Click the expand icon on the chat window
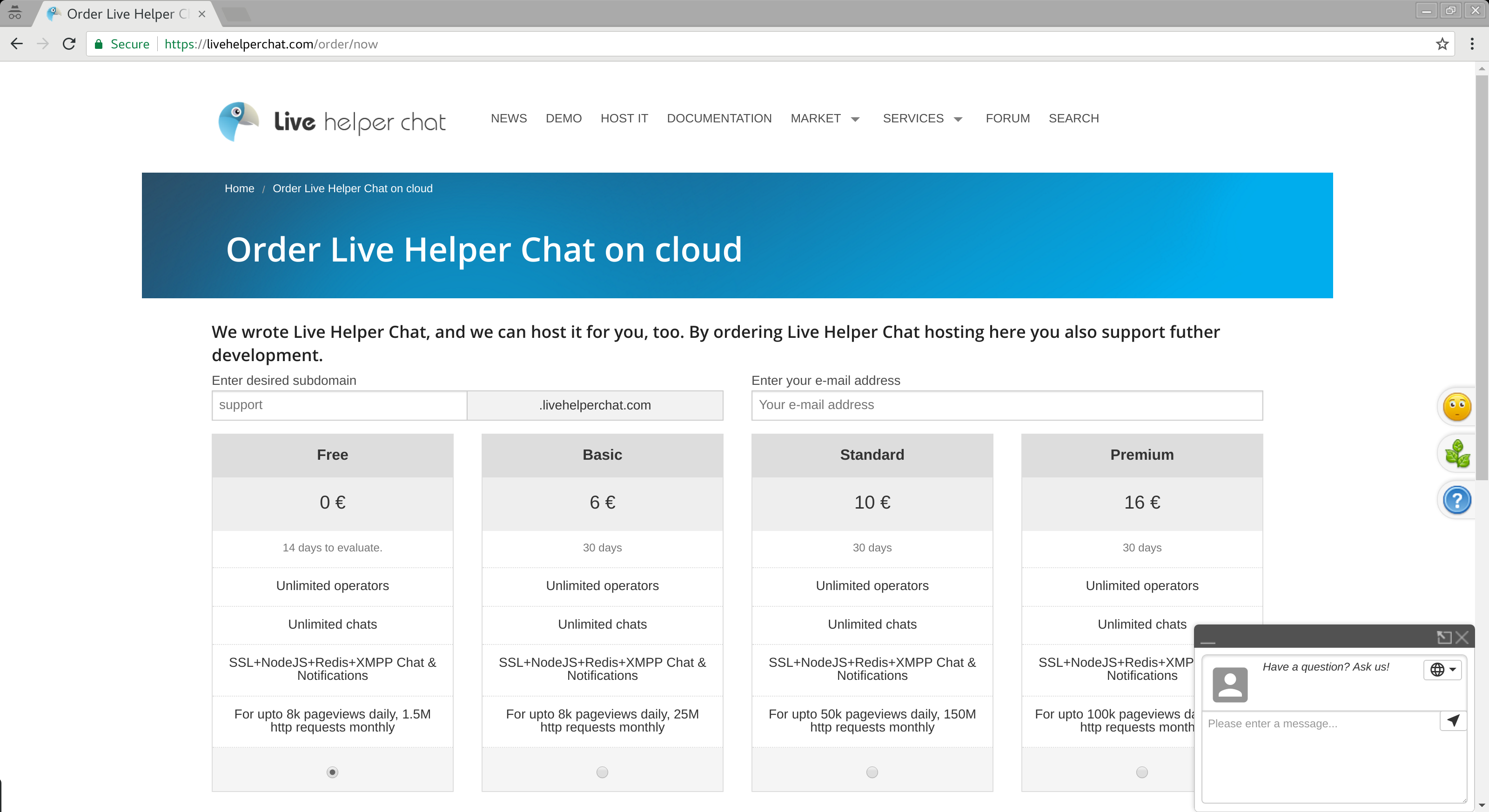This screenshot has width=1489, height=812. pyautogui.click(x=1444, y=638)
